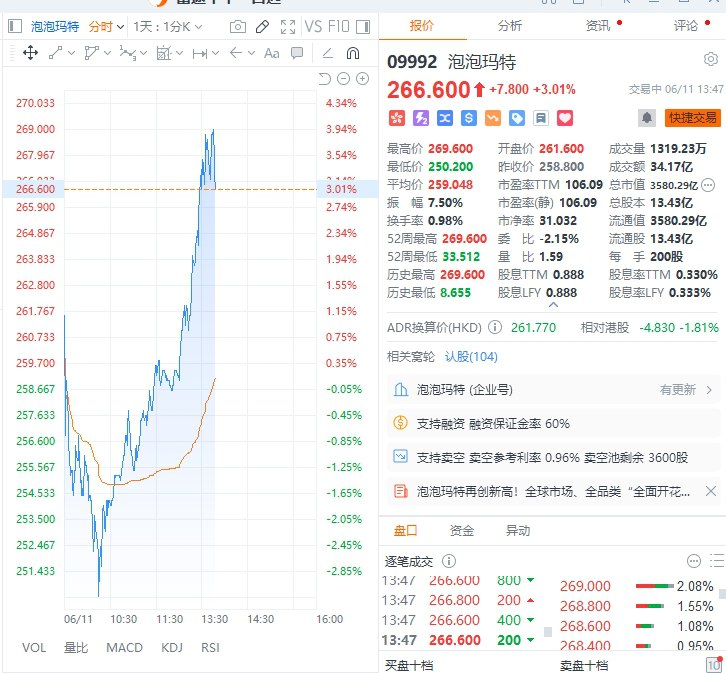
Task: Open the 认股(104) warrants link
Action: pos(471,357)
